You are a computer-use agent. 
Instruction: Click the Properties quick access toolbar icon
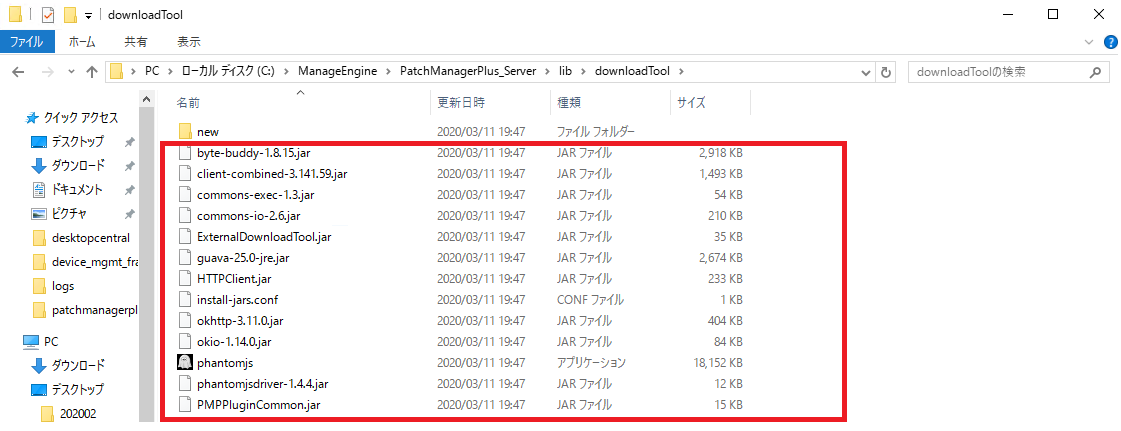47,15
